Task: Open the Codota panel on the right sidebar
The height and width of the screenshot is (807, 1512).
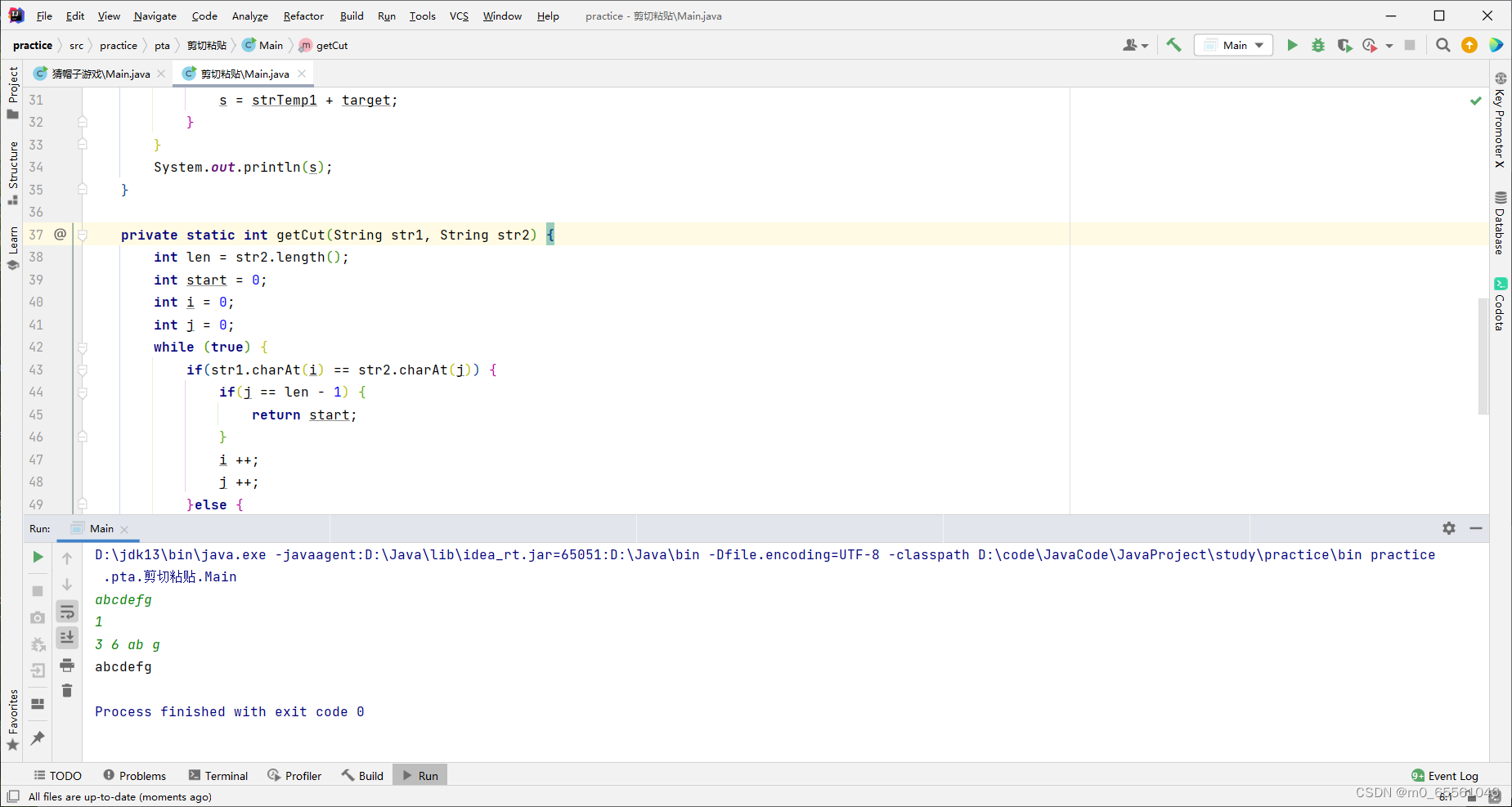Action: coord(1500,307)
